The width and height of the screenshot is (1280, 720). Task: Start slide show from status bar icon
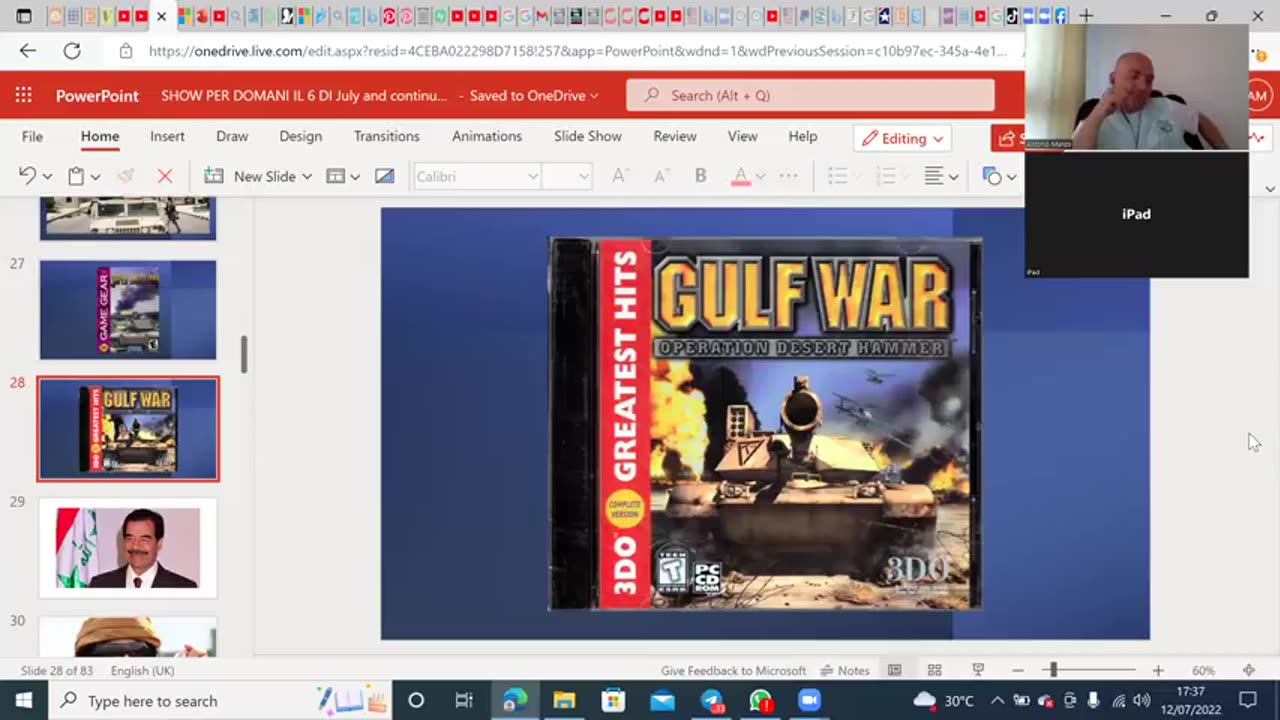pyautogui.click(x=978, y=670)
